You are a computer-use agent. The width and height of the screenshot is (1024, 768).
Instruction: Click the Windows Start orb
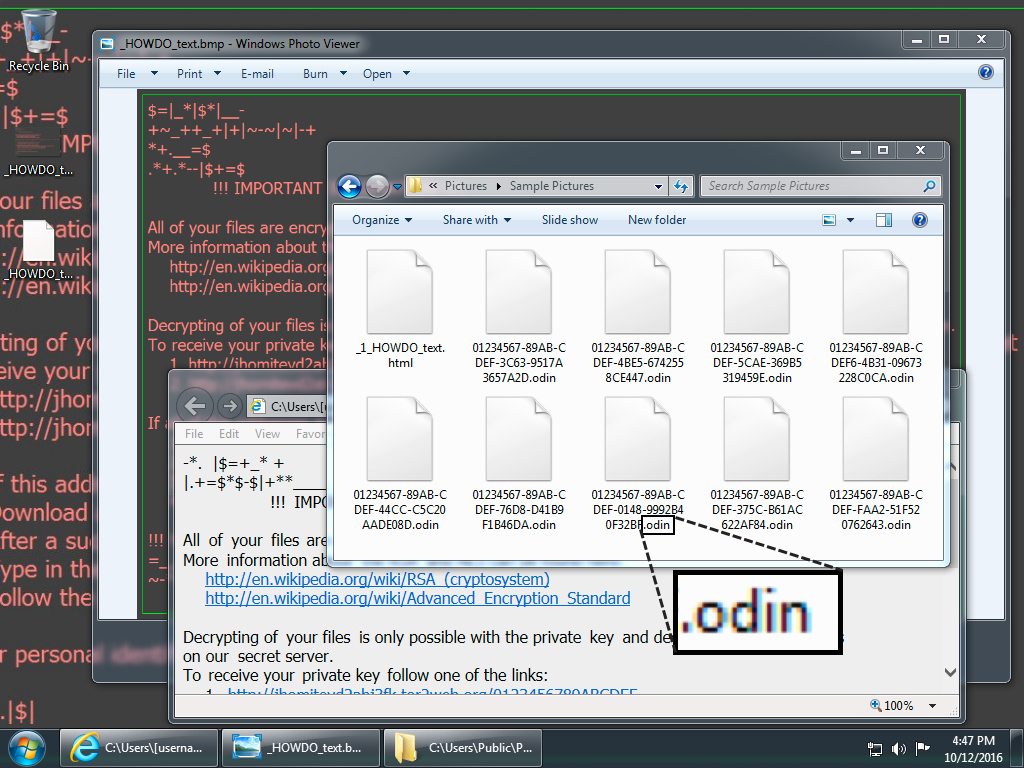click(26, 748)
